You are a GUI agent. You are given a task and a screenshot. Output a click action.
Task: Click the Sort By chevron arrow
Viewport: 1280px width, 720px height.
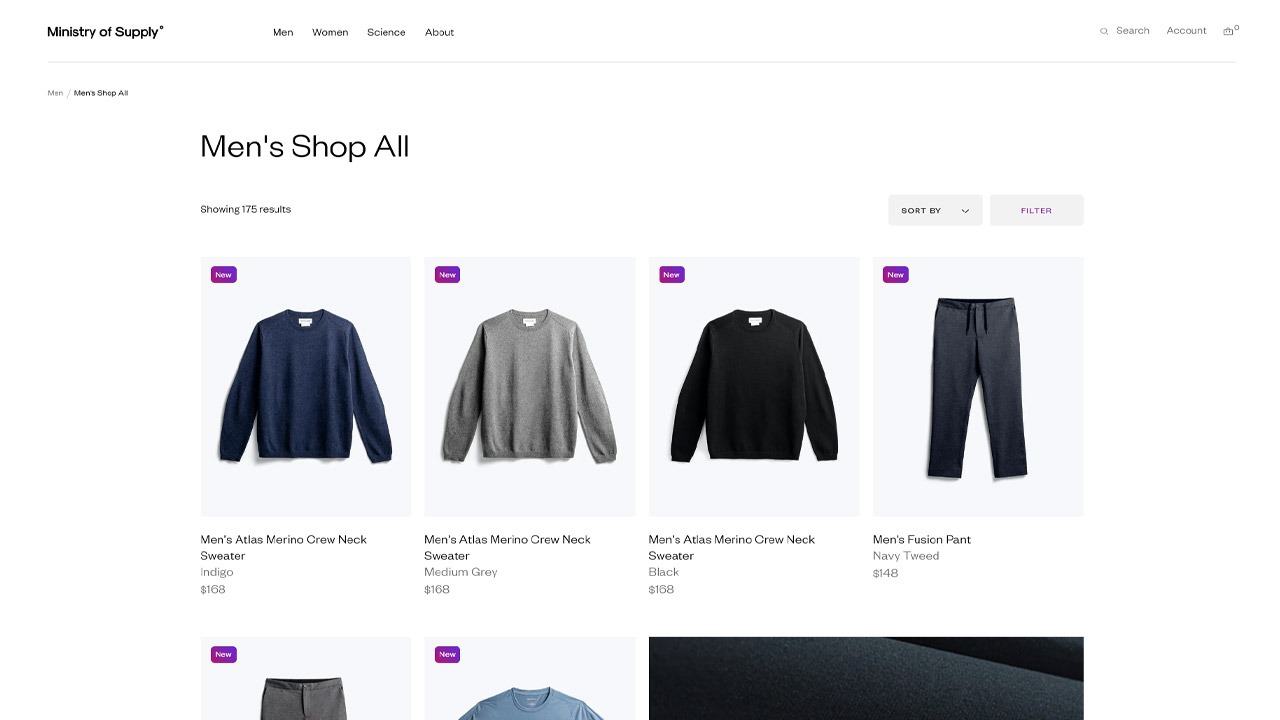pyautogui.click(x=965, y=210)
